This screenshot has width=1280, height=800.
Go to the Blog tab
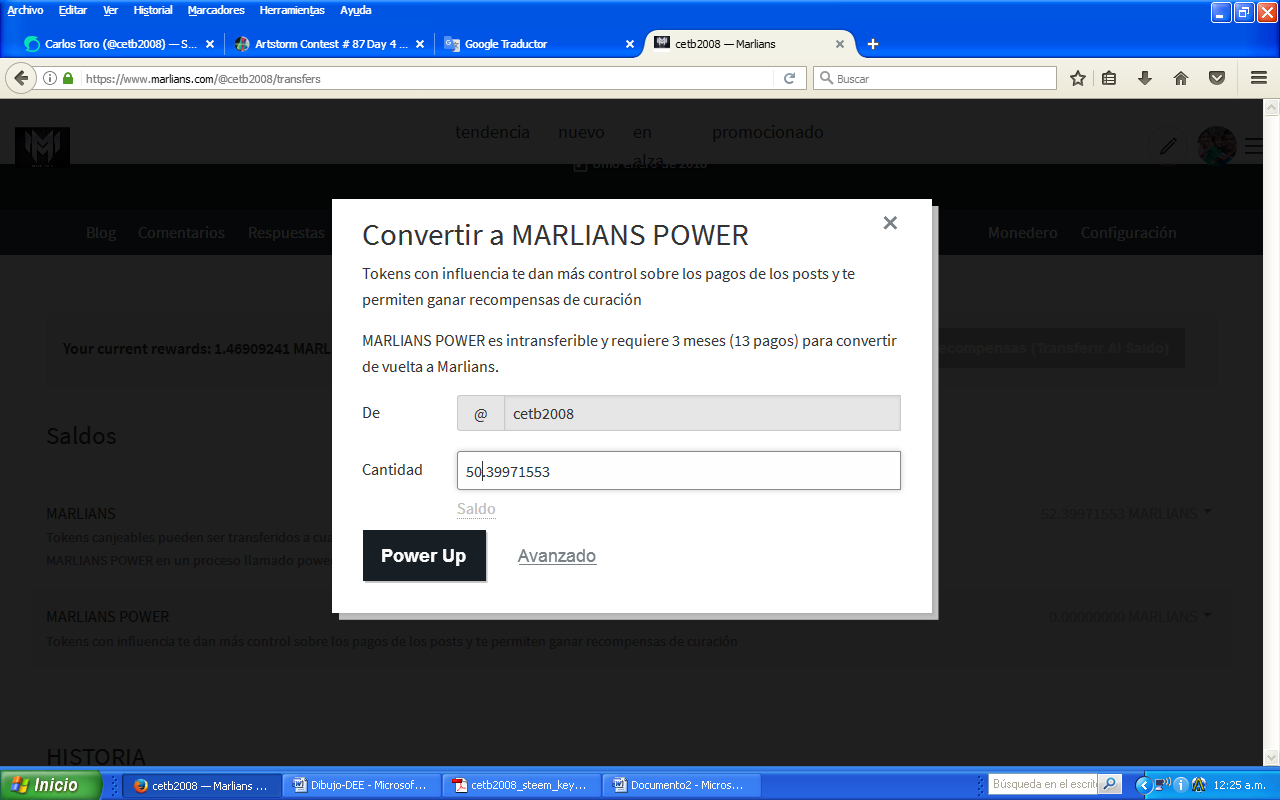[101, 232]
